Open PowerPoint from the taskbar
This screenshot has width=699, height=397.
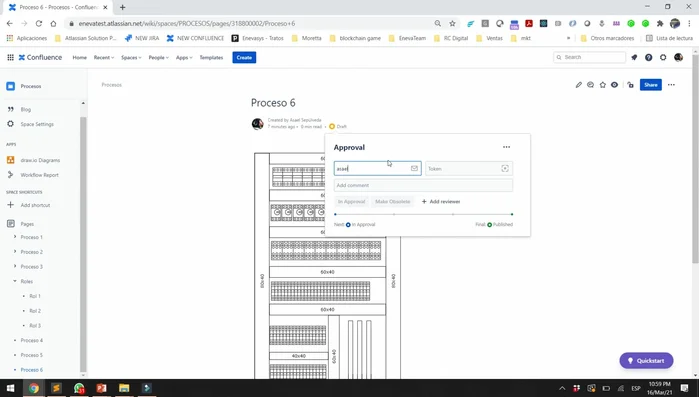(101, 388)
